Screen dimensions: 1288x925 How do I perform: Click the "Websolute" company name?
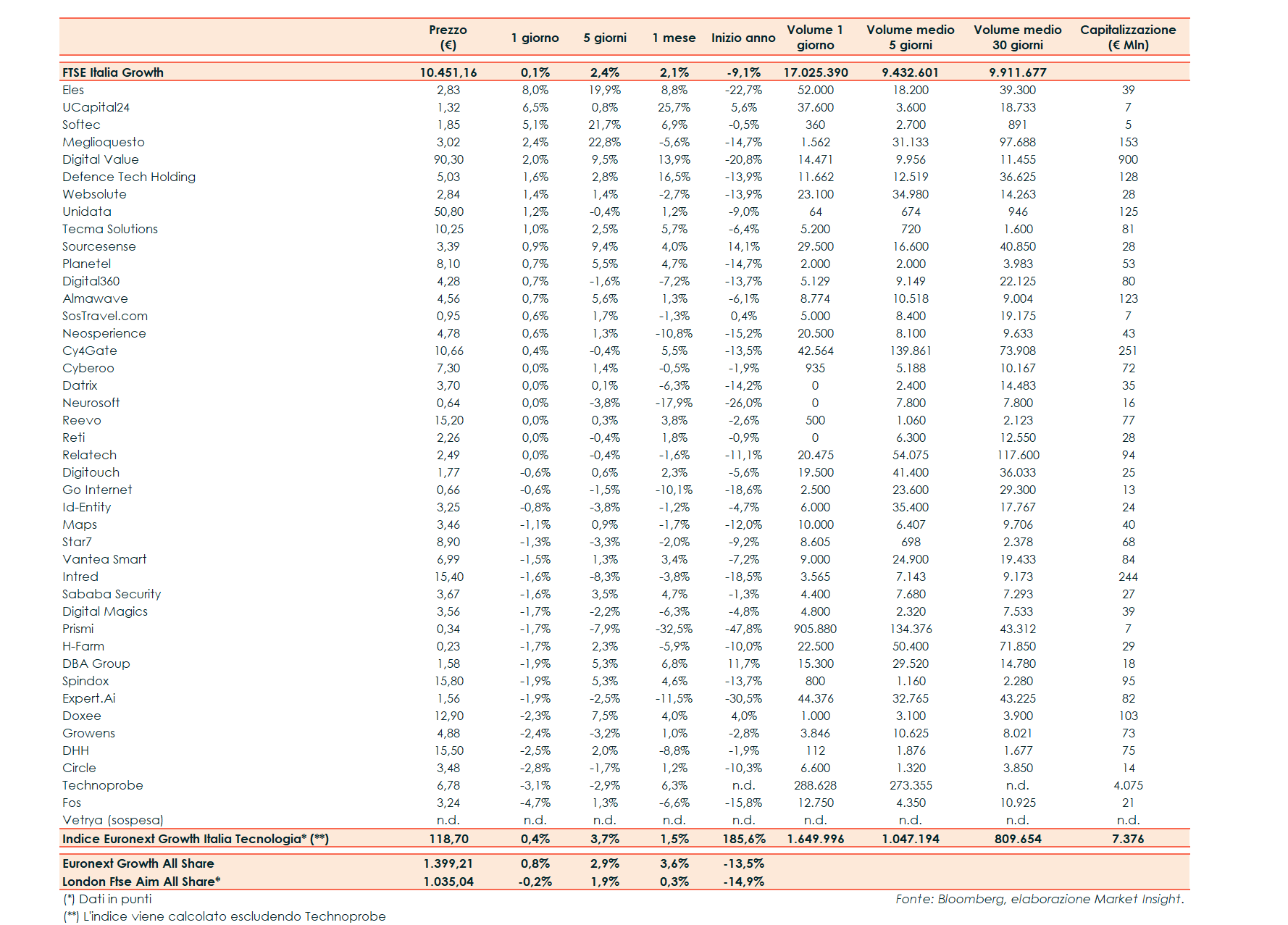[94, 194]
